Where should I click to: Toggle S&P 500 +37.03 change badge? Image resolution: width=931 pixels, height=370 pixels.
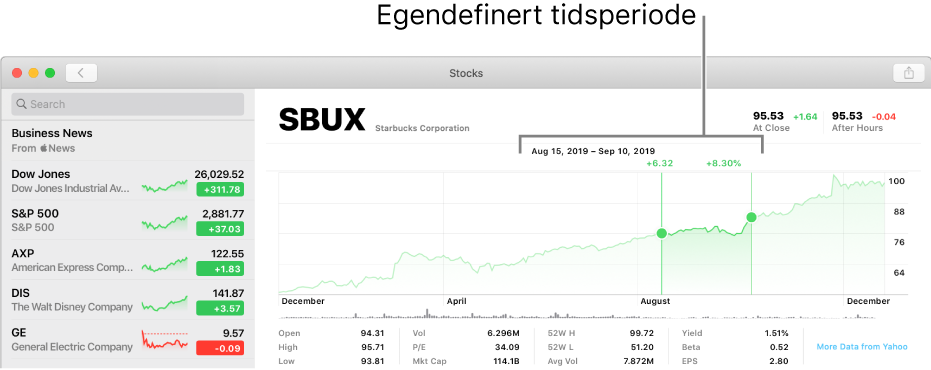coord(220,229)
